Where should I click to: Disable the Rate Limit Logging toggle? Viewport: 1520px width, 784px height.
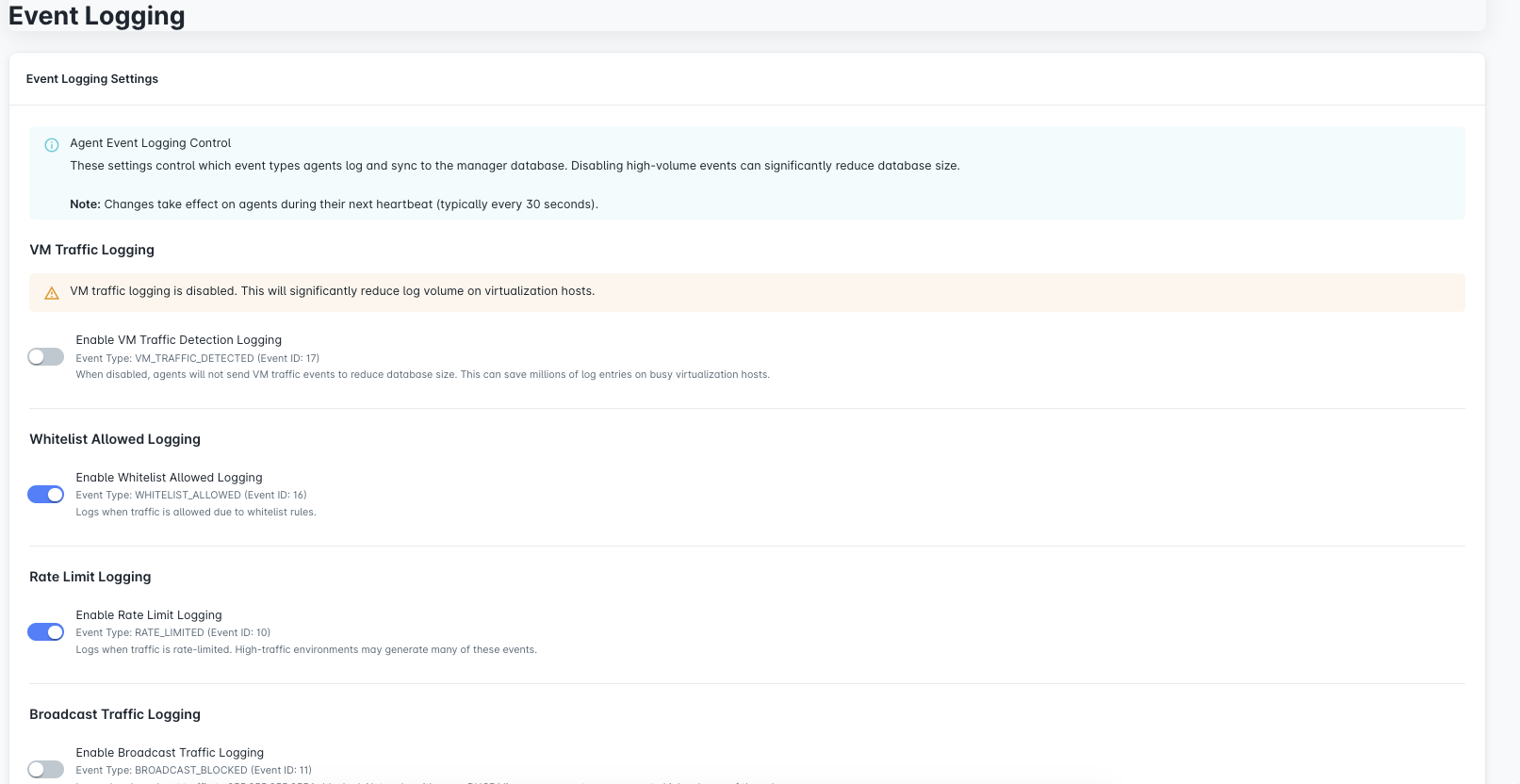pos(45,632)
